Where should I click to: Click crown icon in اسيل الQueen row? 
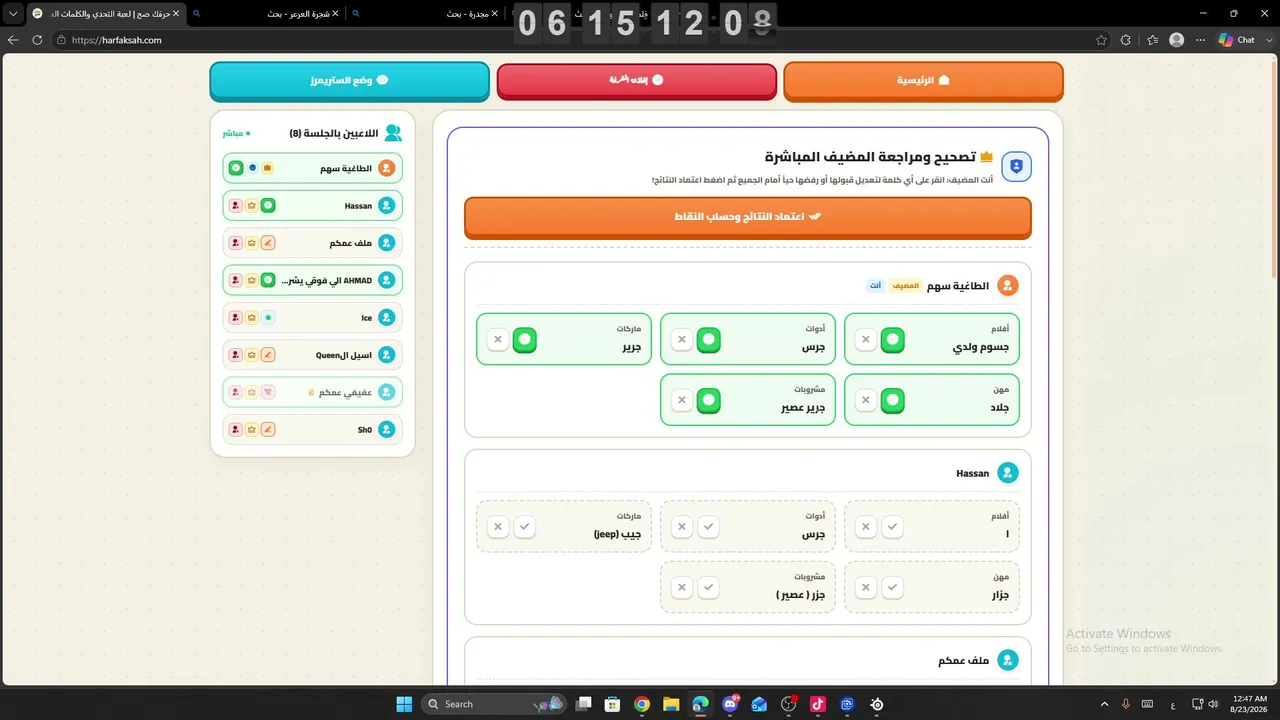252,355
